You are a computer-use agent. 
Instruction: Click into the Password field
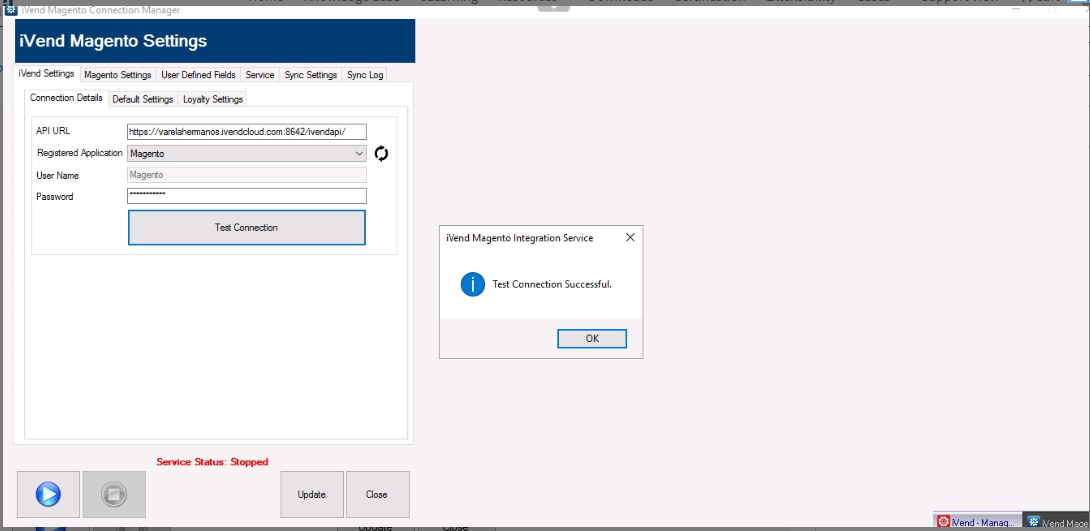pyautogui.click(x=247, y=196)
